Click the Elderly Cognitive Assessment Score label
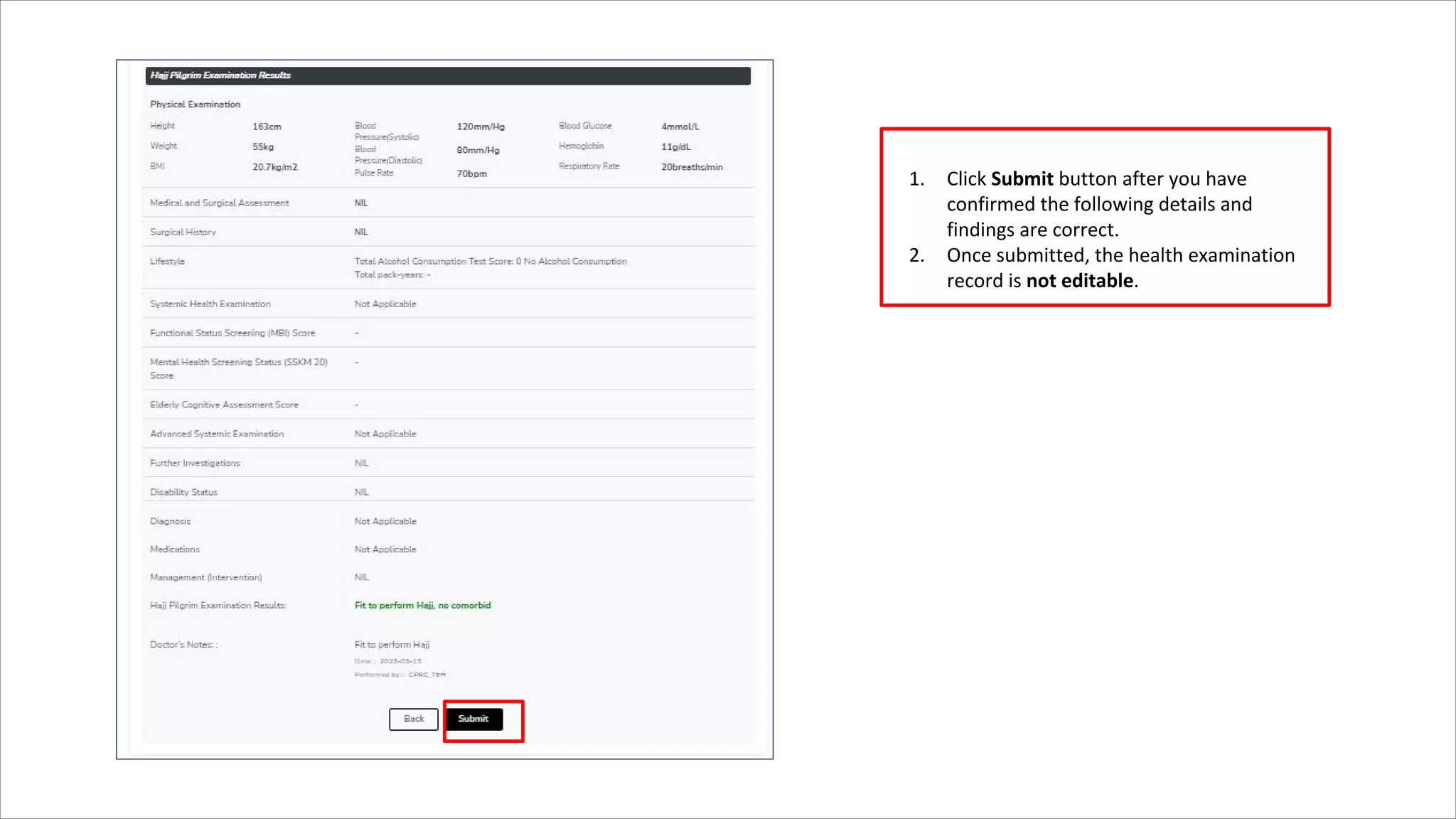The height and width of the screenshot is (819, 1456). 224,405
